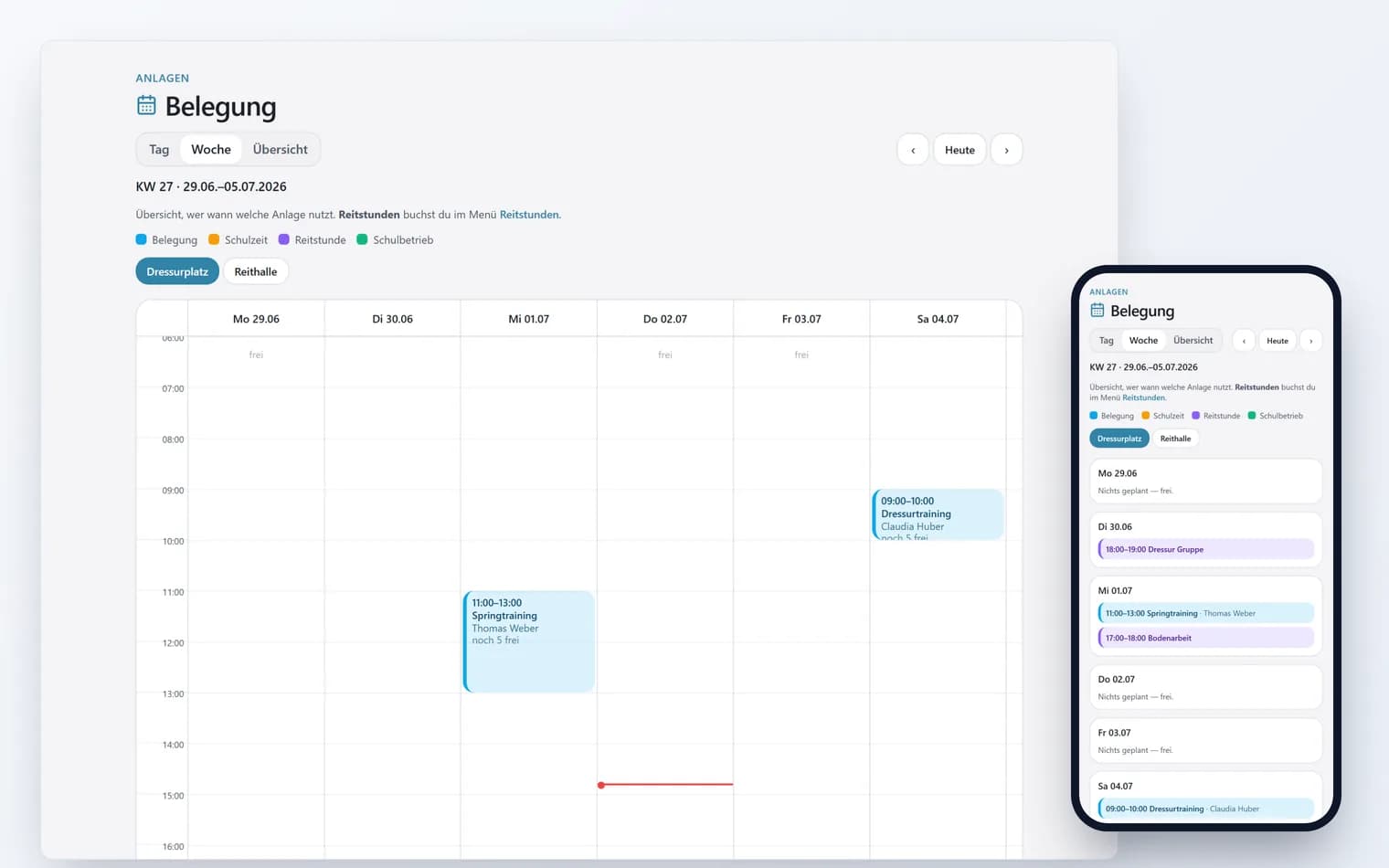The height and width of the screenshot is (868, 1389).
Task: Go to next week in the desktop view
Action: 1007,150
